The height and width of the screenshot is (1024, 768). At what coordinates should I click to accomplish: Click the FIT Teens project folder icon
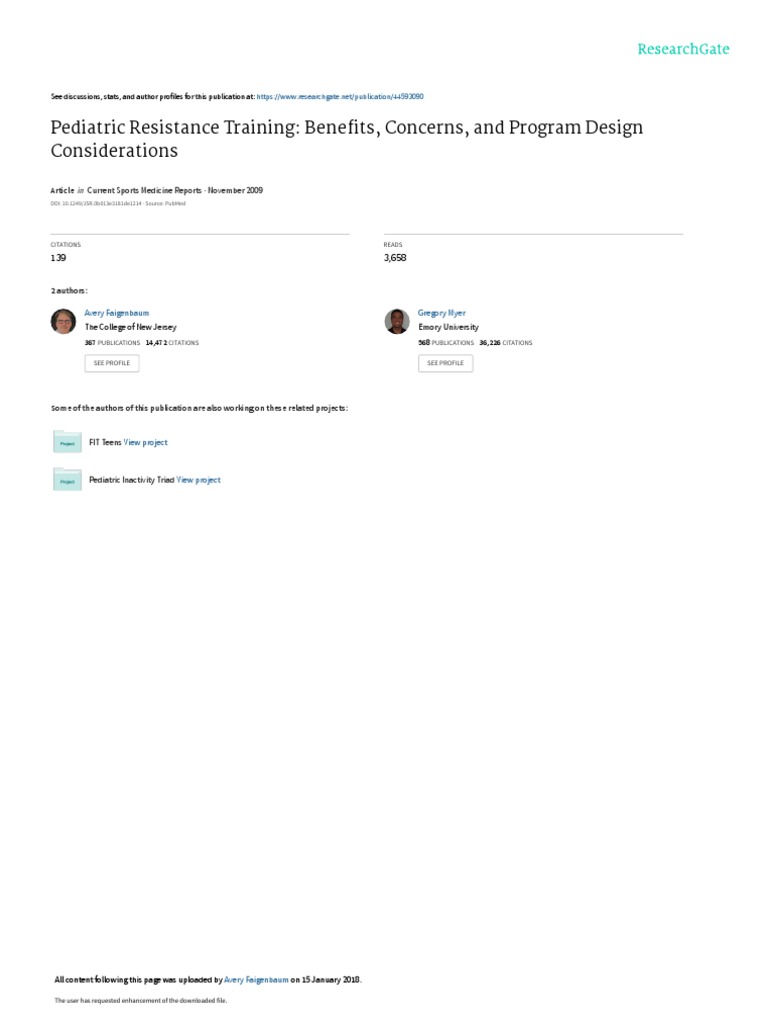point(67,442)
